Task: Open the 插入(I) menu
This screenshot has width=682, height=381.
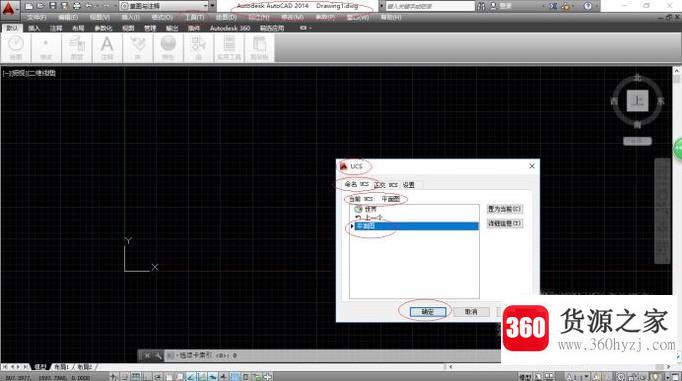Action: (130, 17)
